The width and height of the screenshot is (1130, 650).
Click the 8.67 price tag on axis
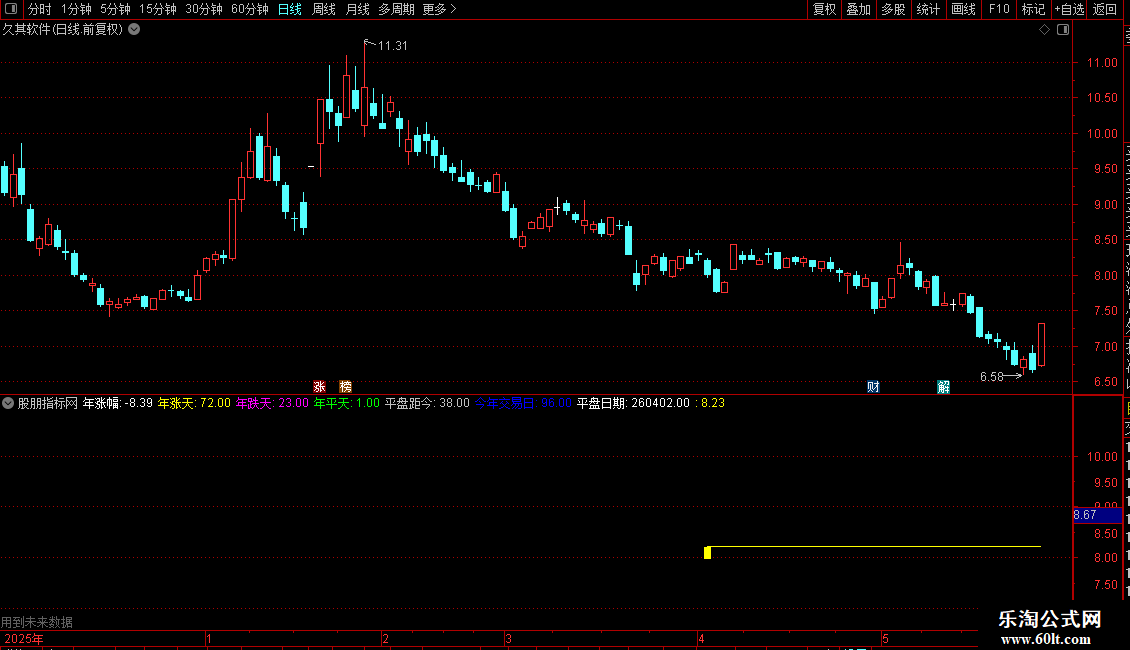coord(1097,515)
